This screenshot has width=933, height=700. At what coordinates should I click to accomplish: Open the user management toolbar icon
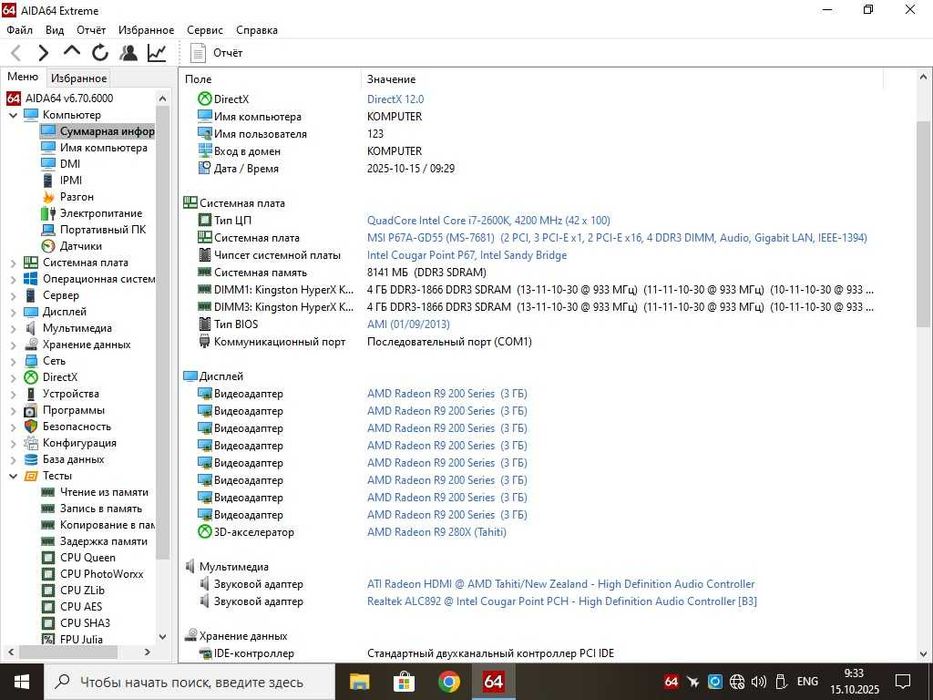pos(128,53)
